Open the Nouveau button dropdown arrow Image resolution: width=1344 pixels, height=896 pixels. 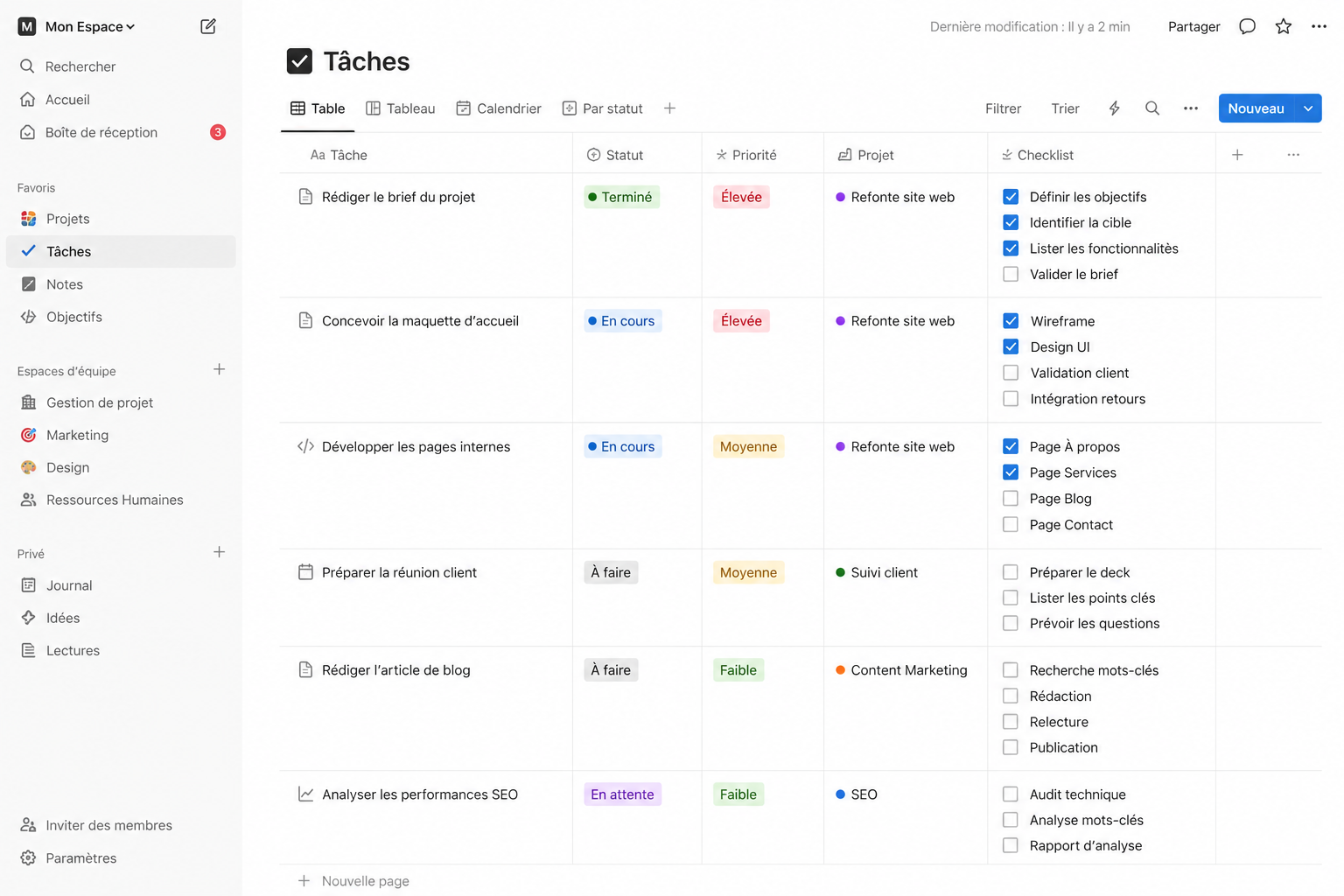tap(1307, 108)
